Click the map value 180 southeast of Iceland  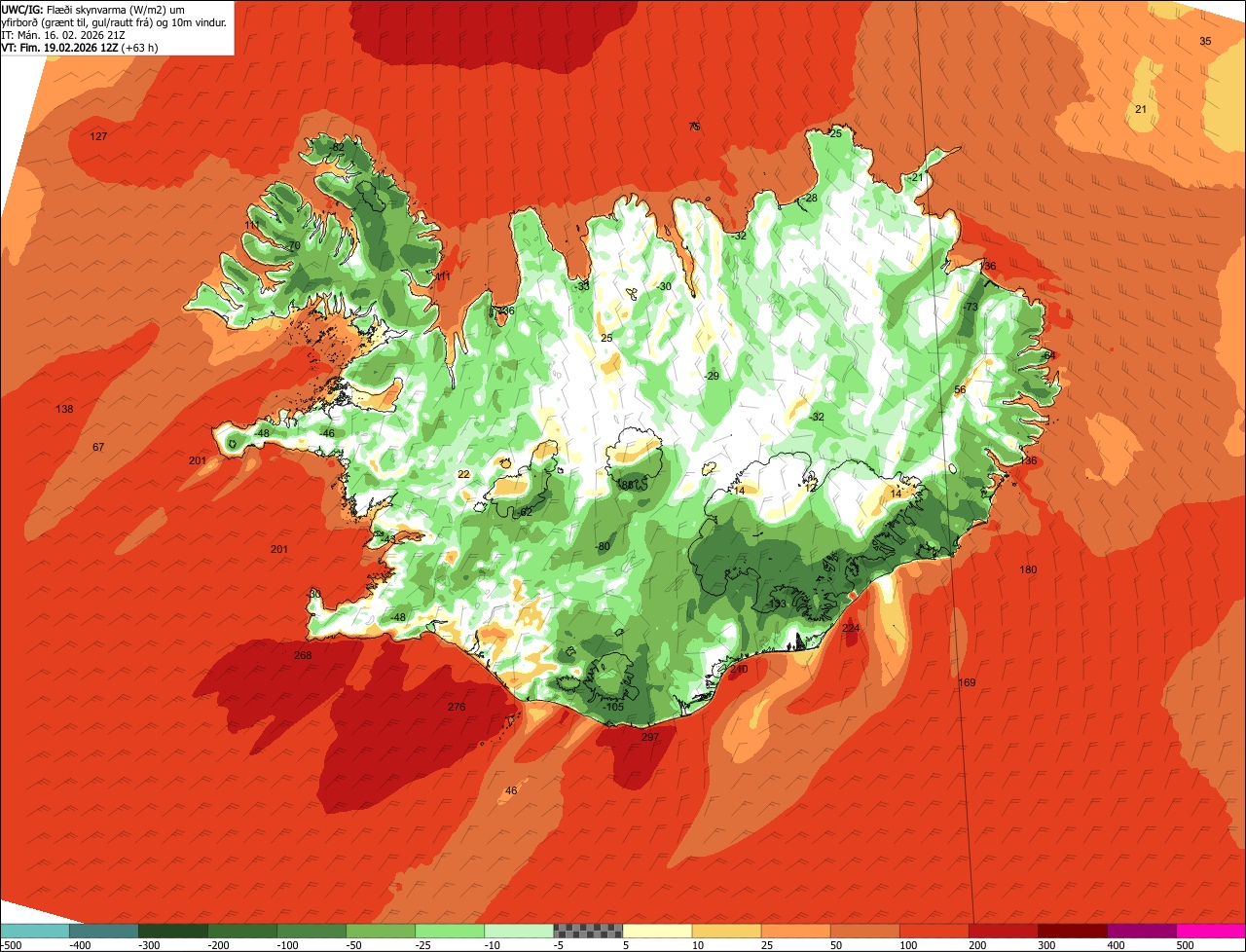[1028, 569]
